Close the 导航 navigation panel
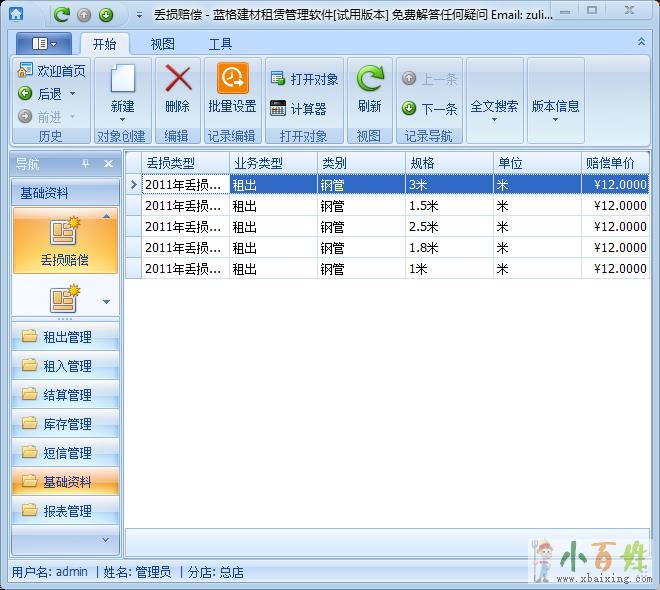The image size is (660, 590). (108, 164)
